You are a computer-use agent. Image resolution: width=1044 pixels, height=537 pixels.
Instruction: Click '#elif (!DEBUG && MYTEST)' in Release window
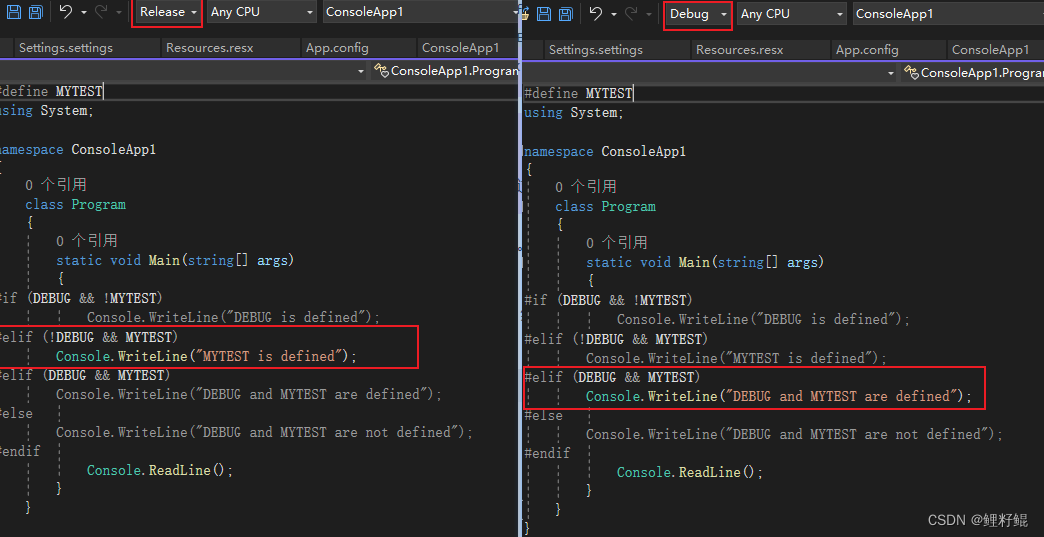(89, 337)
